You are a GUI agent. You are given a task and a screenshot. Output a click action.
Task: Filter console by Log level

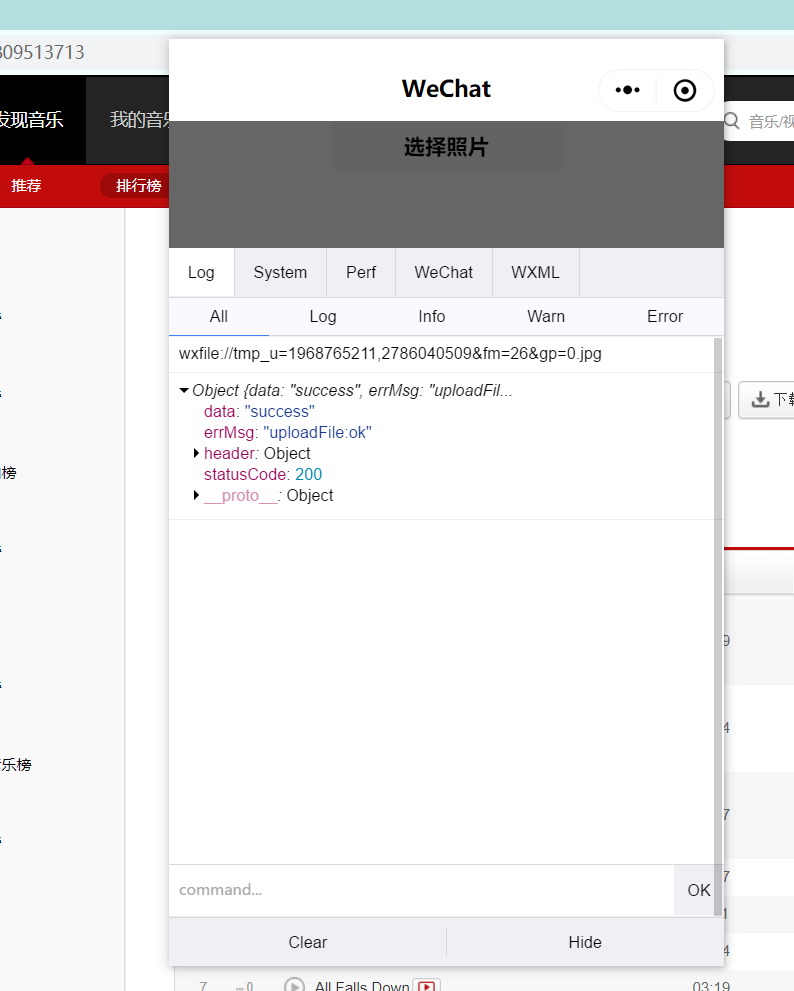pos(322,317)
